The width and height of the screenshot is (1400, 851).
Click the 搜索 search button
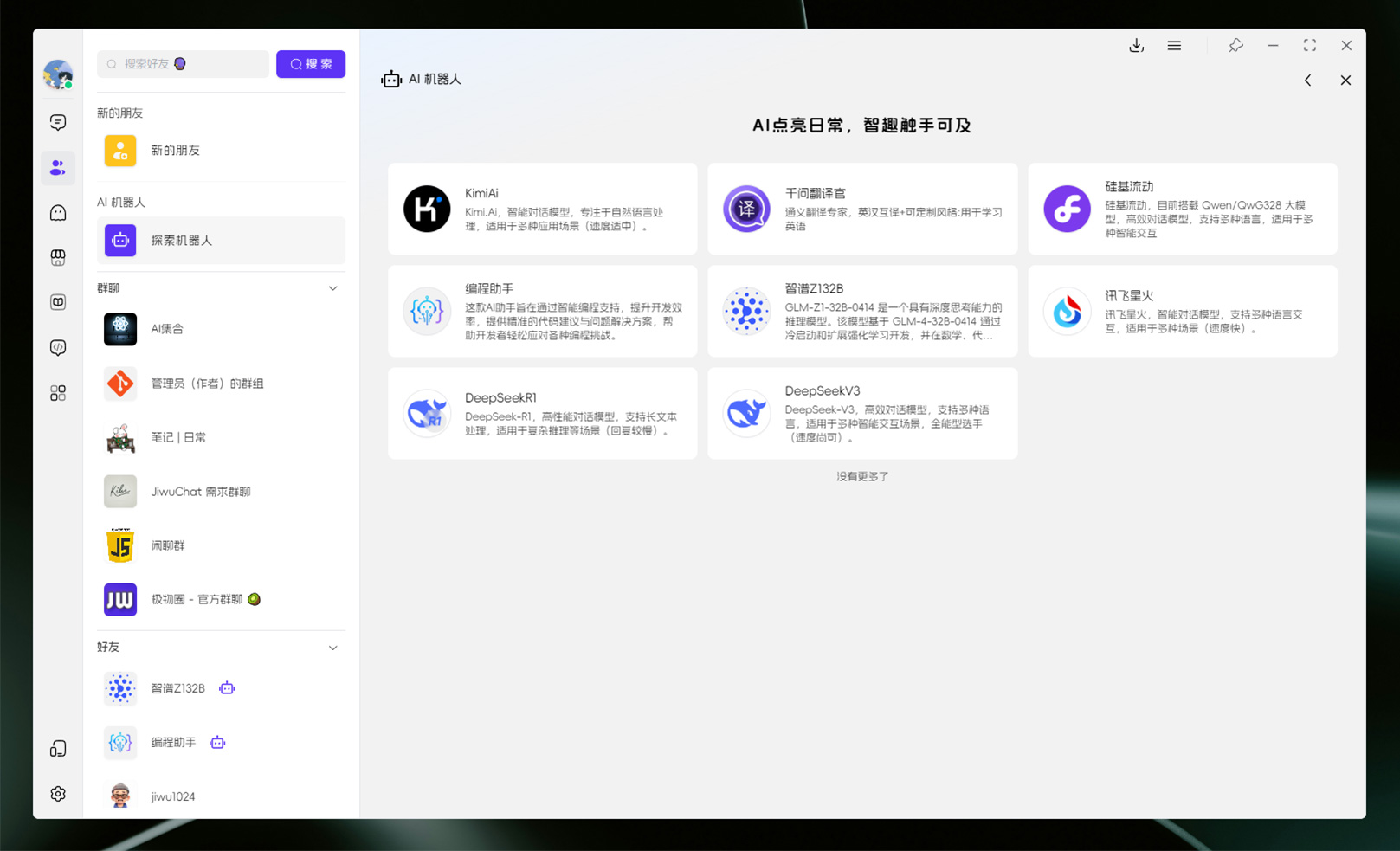pyautogui.click(x=311, y=64)
